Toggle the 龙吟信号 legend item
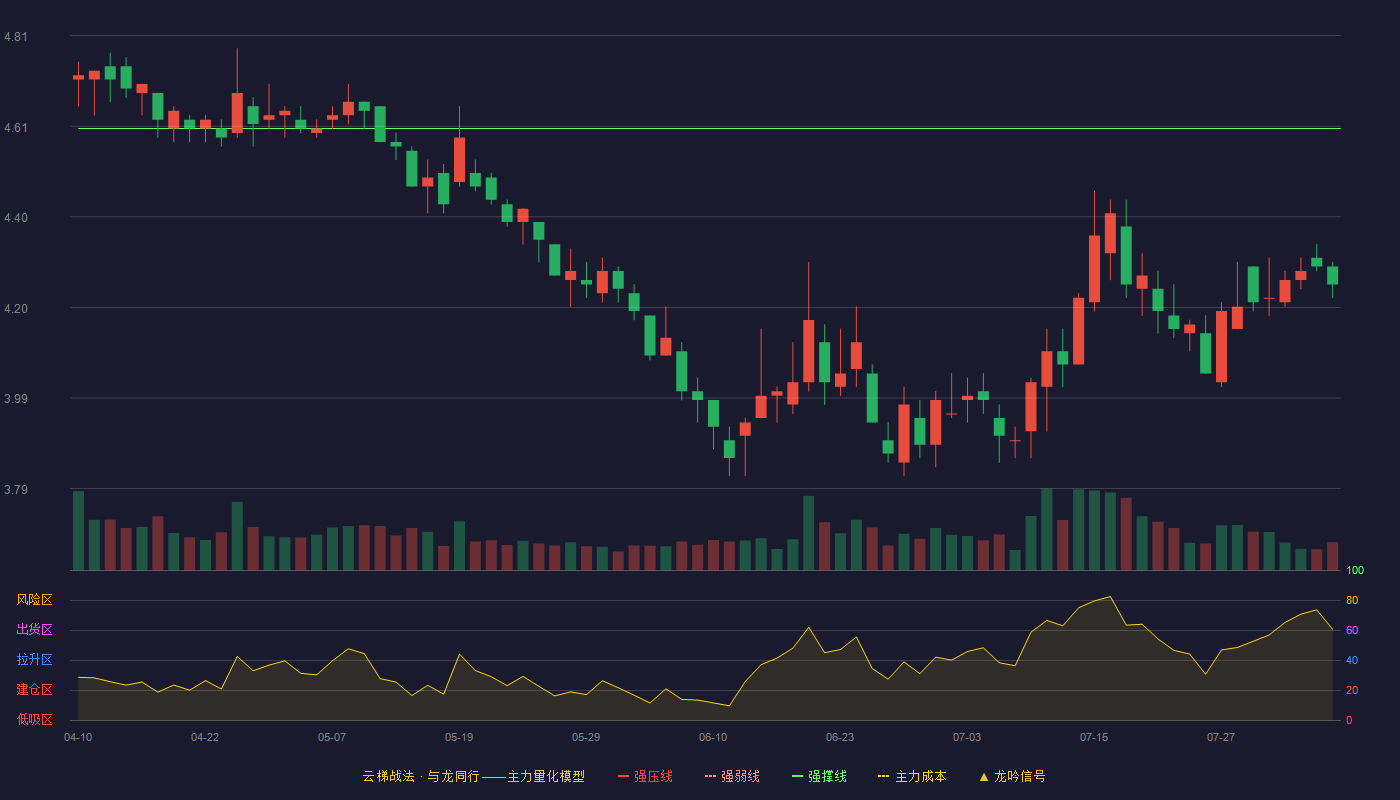 pyautogui.click(x=1011, y=776)
